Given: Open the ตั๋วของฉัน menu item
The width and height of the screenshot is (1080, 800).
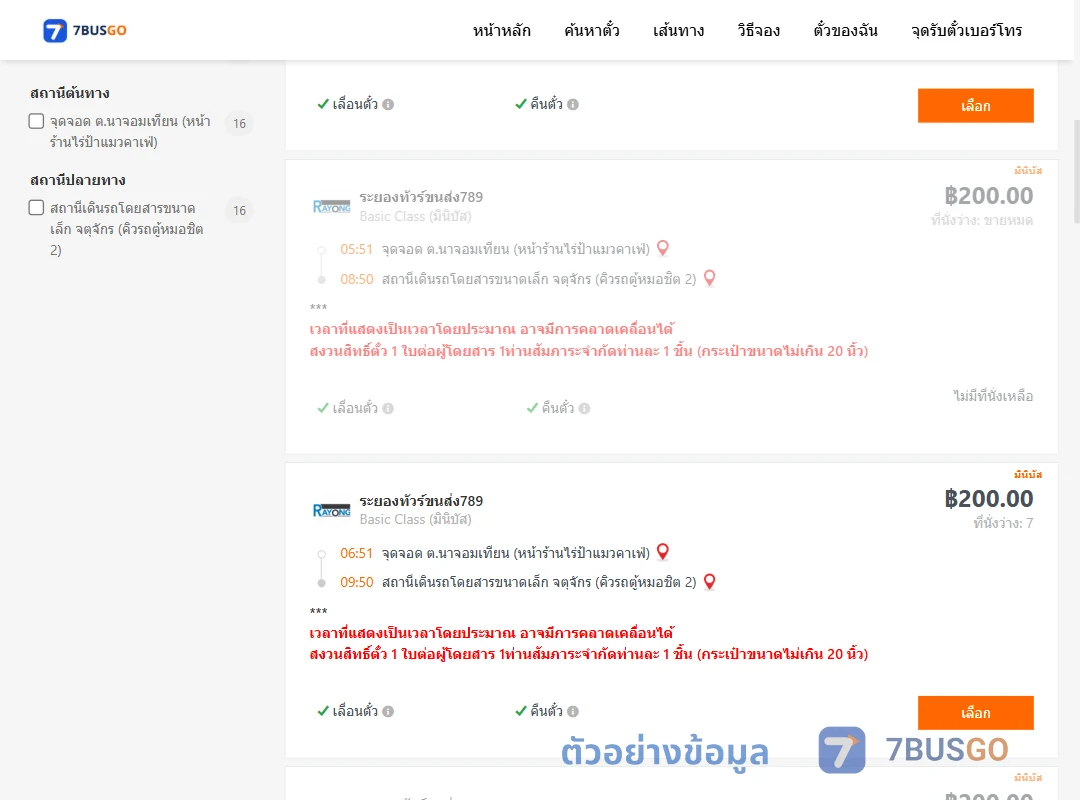Looking at the screenshot, I should 845,30.
